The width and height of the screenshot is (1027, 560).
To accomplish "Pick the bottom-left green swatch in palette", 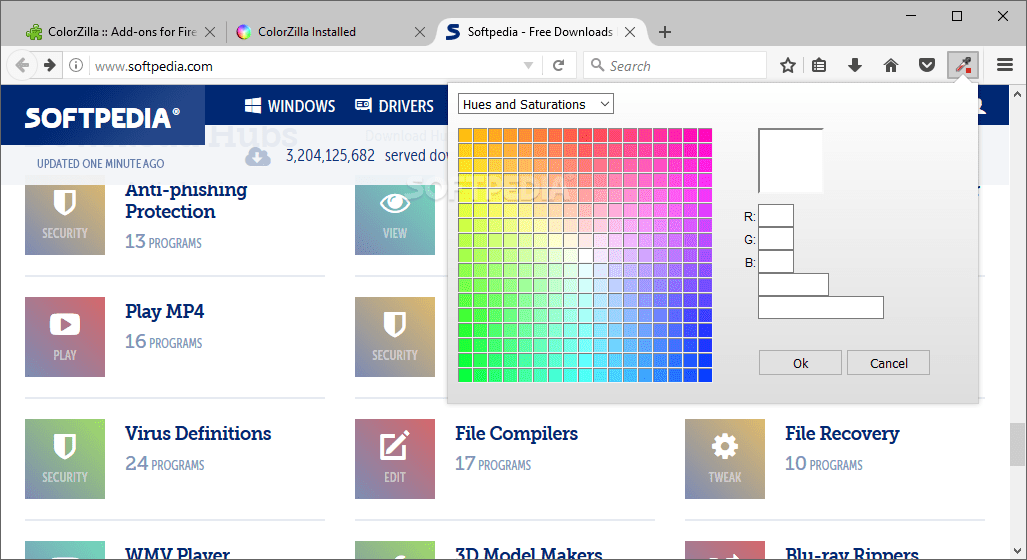I will pyautogui.click(x=465, y=375).
